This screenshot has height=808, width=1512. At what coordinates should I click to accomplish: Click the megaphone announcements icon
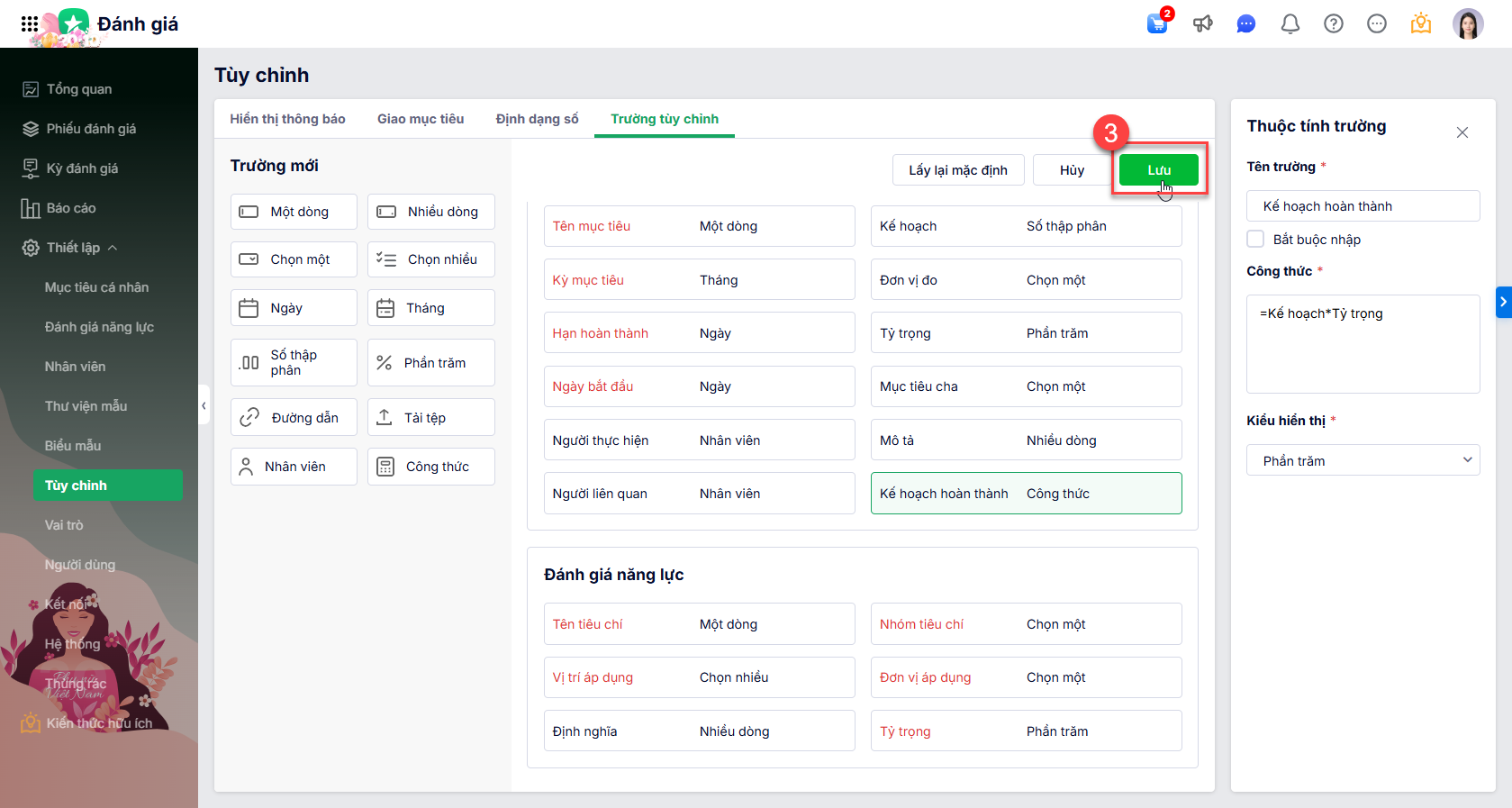1202,23
